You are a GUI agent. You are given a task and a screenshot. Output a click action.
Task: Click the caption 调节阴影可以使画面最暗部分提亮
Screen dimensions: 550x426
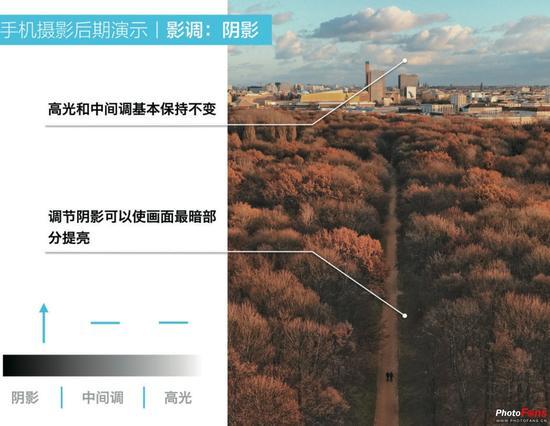coord(132,227)
